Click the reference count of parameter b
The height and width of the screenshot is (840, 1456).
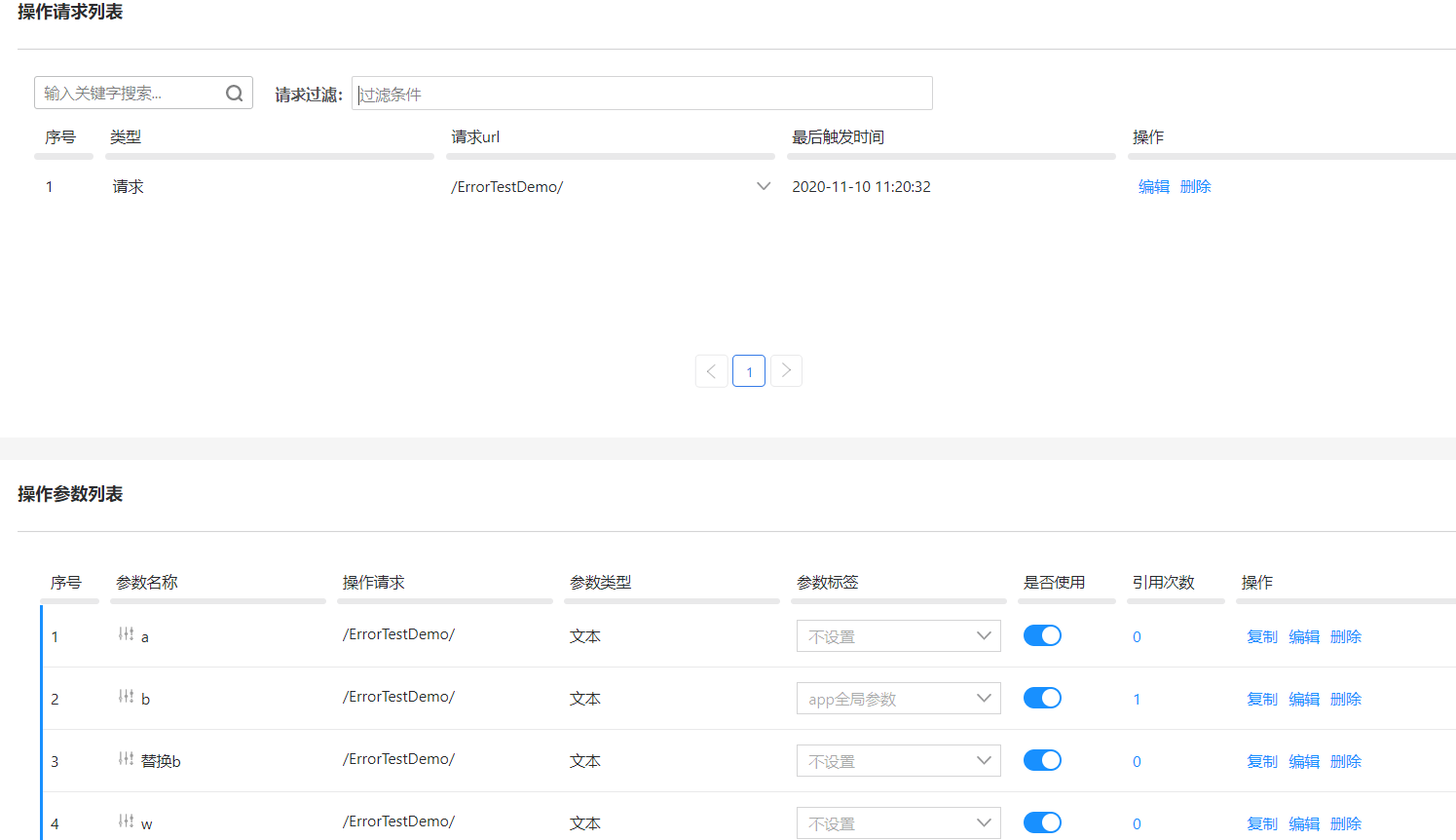1137,700
